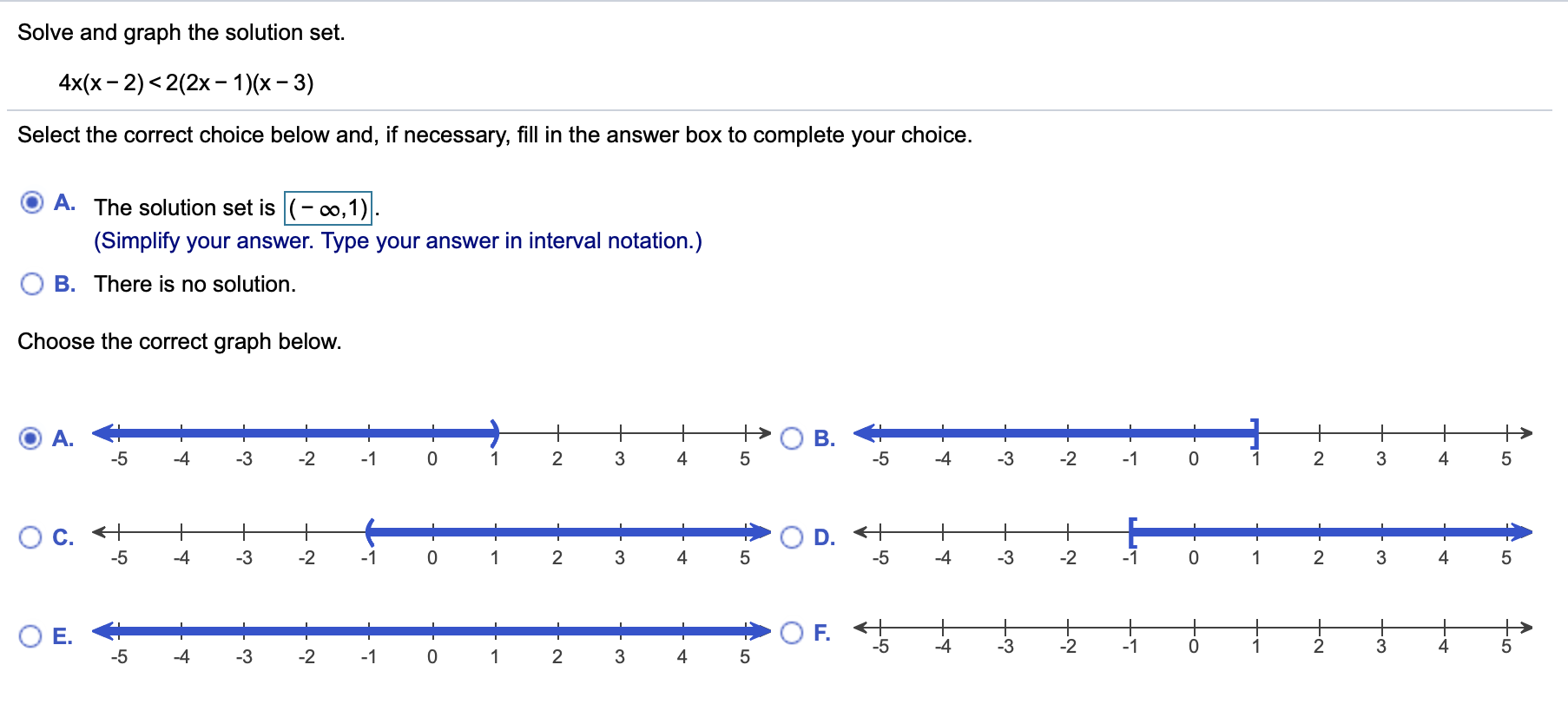This screenshot has height=724, width=1568.
Task: Choose graph option D radio button
Action: [x=792, y=537]
